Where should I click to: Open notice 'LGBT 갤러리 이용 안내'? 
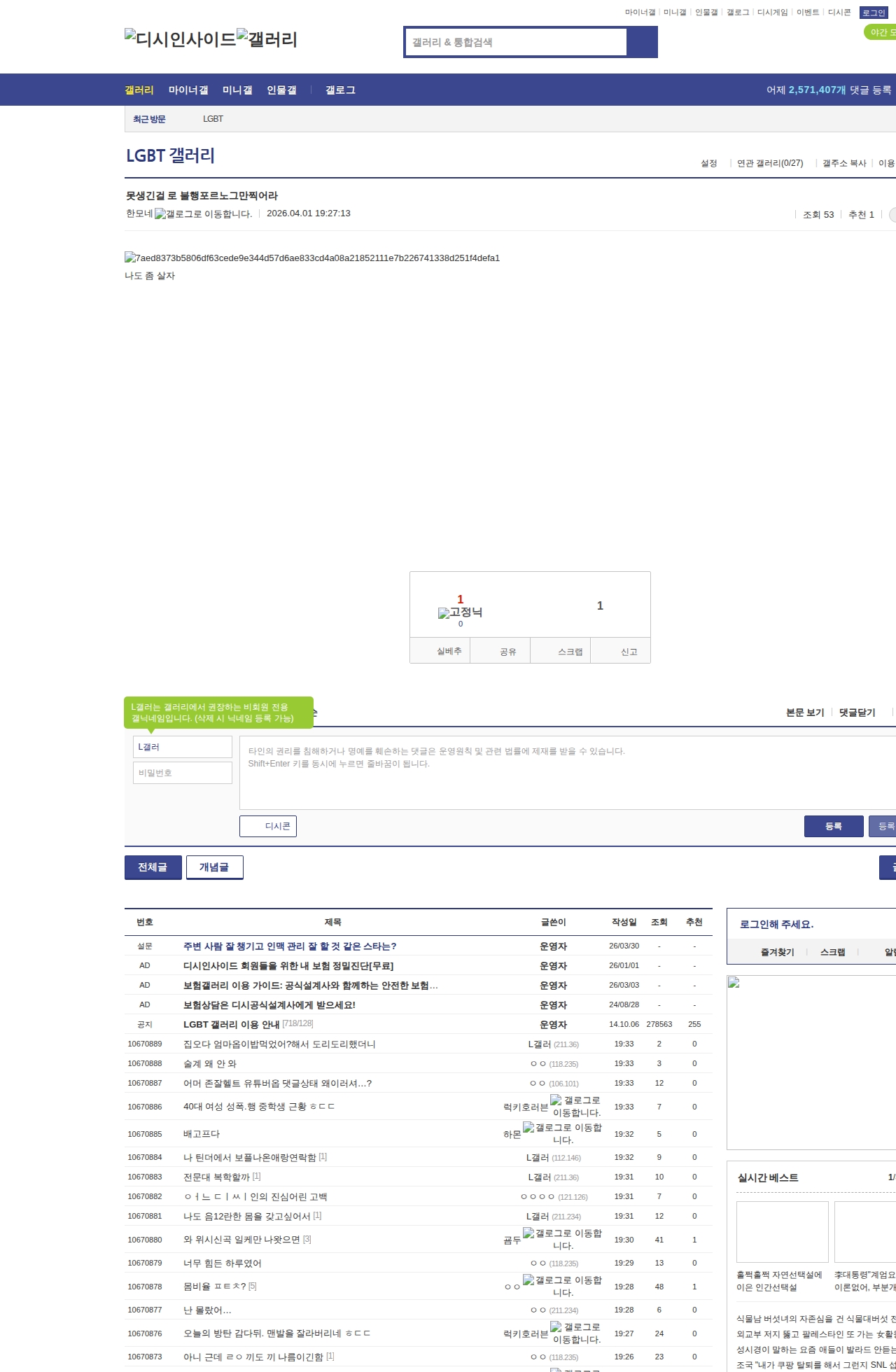[231, 1024]
